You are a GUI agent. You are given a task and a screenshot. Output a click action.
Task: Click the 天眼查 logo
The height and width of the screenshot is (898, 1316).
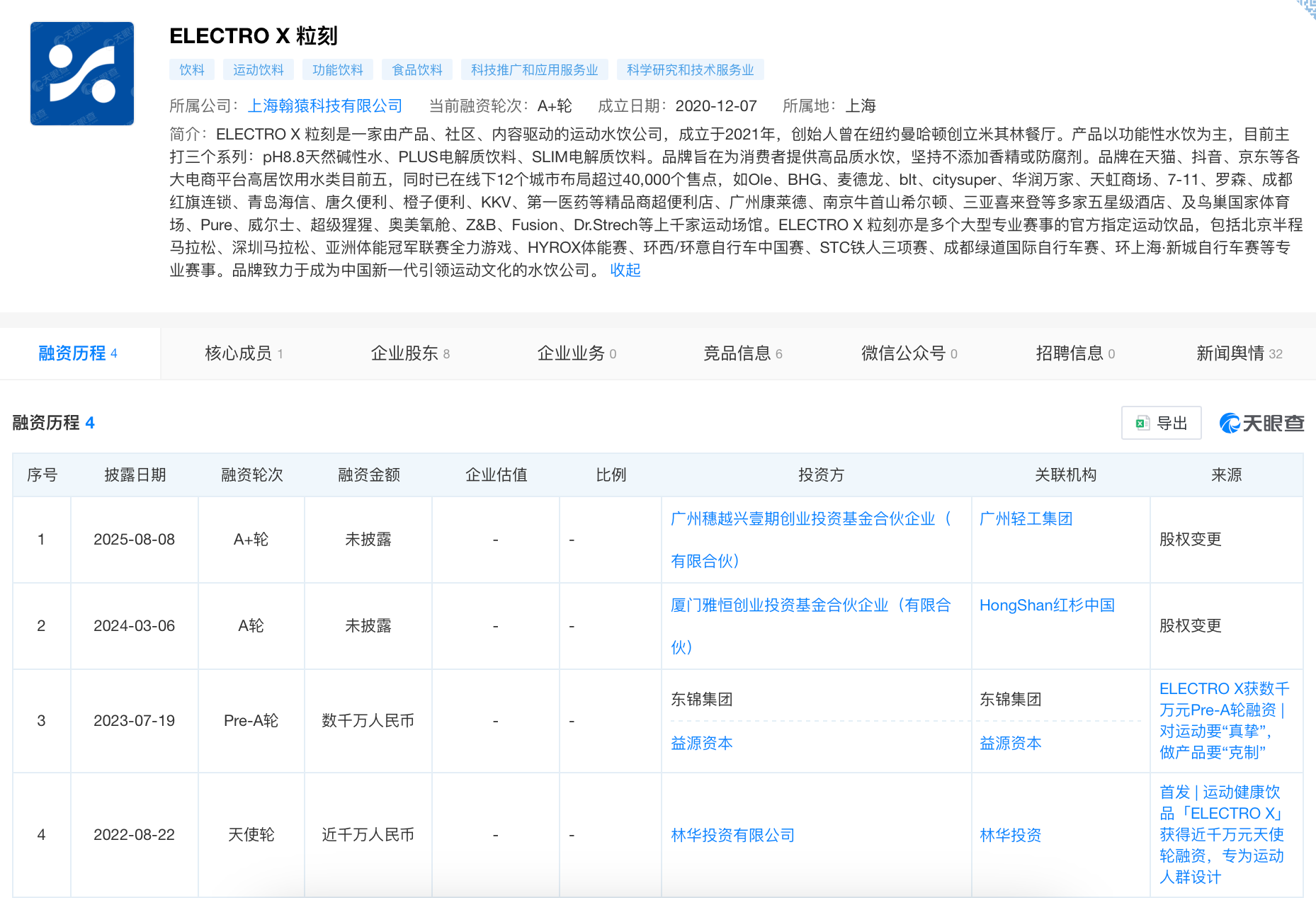pos(1262,423)
